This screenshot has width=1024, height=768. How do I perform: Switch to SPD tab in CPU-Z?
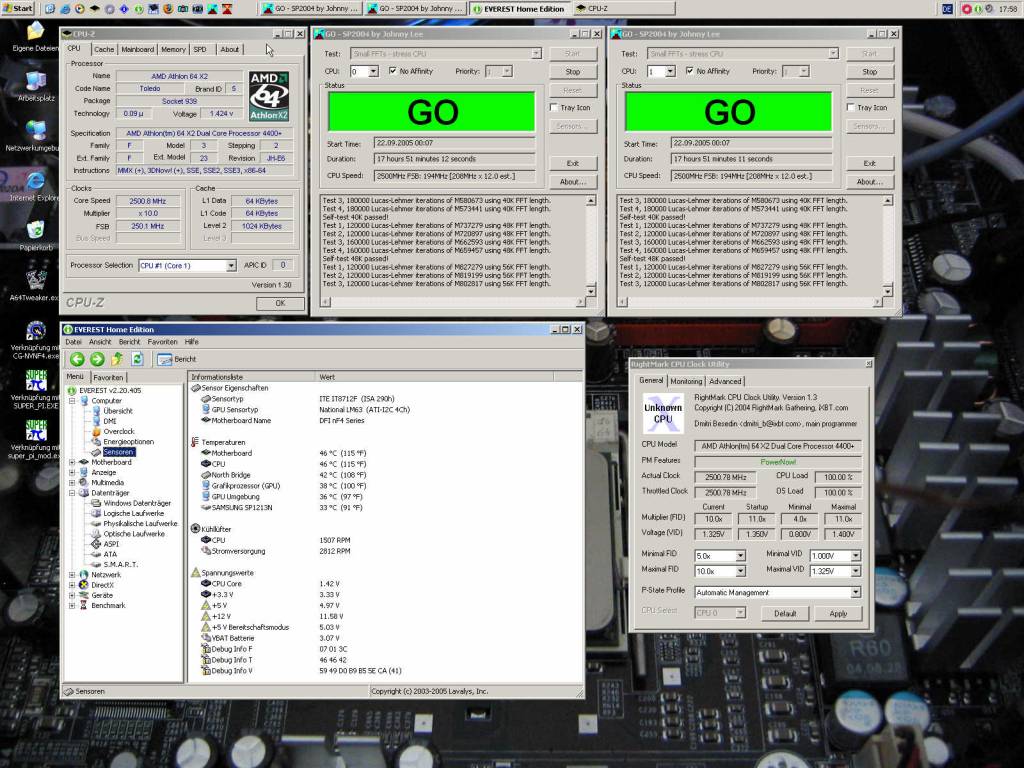click(x=200, y=49)
